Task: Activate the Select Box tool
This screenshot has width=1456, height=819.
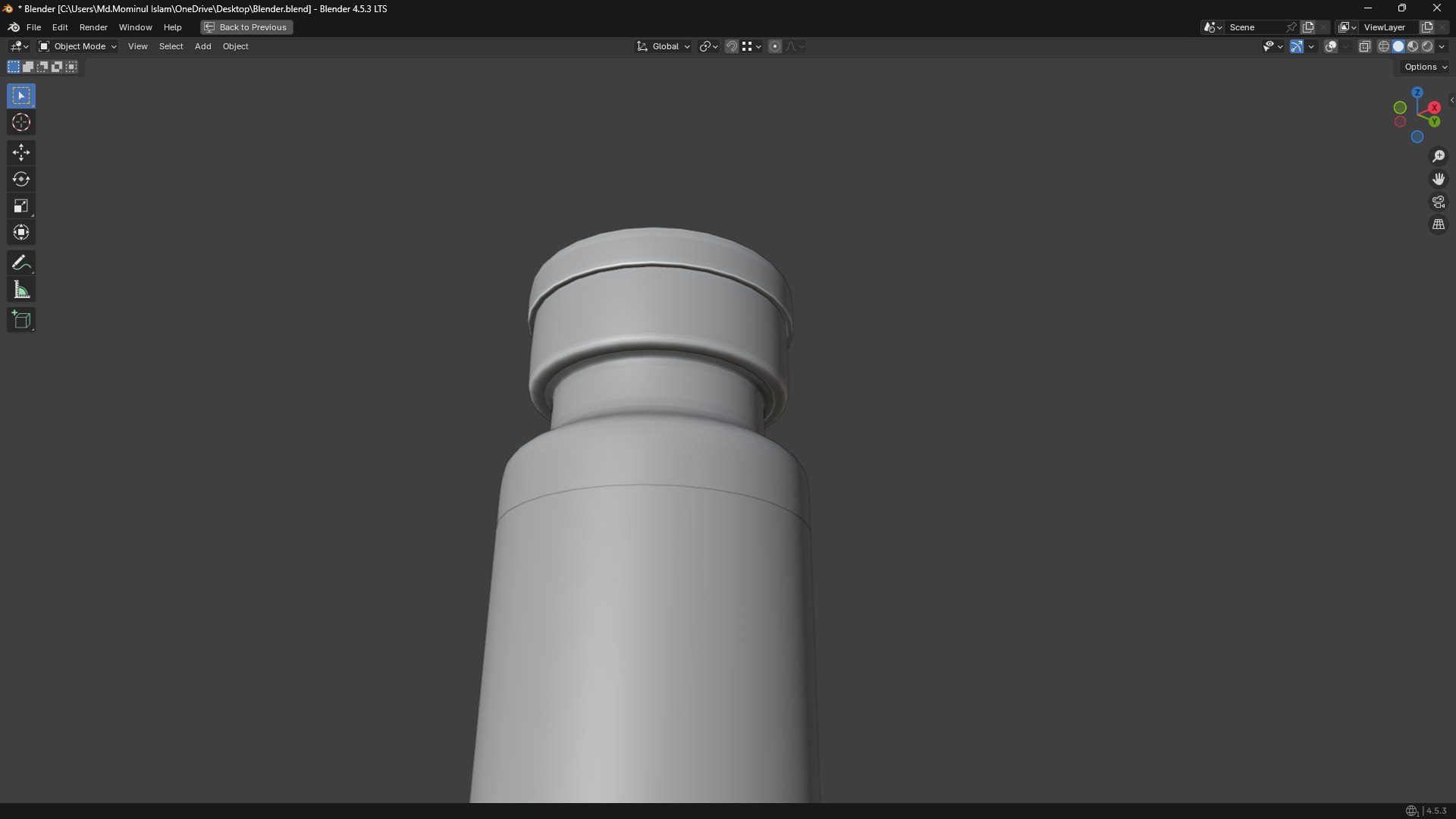Action: tap(21, 96)
